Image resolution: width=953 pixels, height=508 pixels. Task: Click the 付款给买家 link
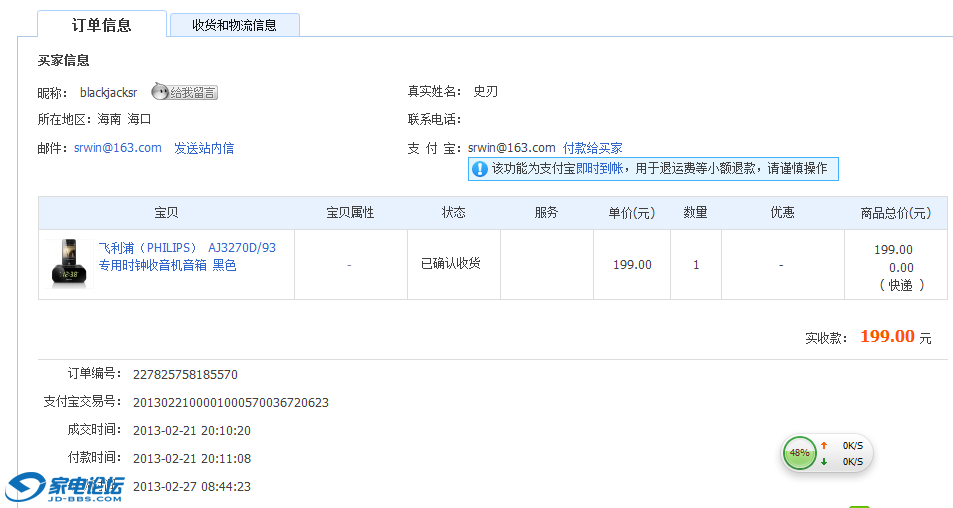pos(592,148)
